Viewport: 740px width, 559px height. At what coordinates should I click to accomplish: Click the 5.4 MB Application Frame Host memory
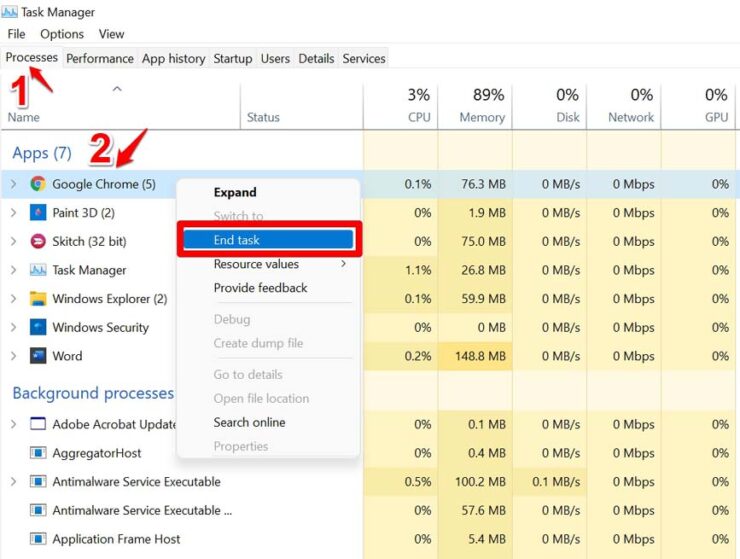coord(487,539)
